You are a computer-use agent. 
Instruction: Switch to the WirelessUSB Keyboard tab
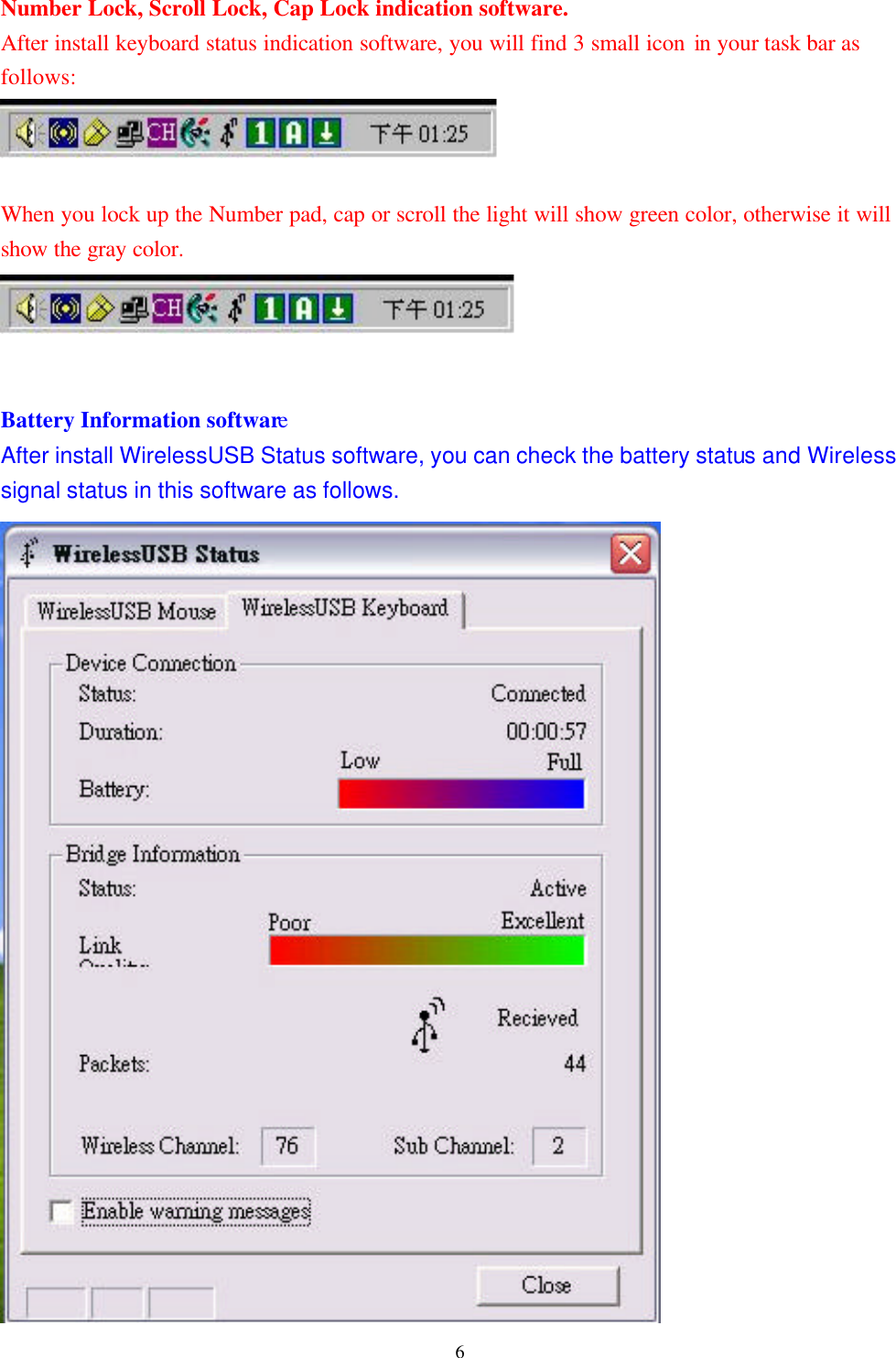(x=344, y=609)
